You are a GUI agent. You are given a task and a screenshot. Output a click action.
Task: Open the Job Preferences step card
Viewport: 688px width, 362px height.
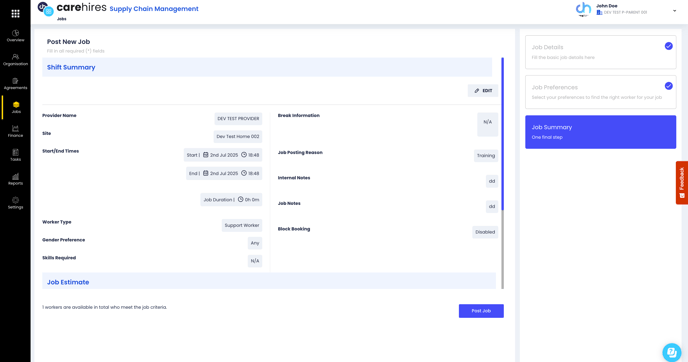pos(600,92)
